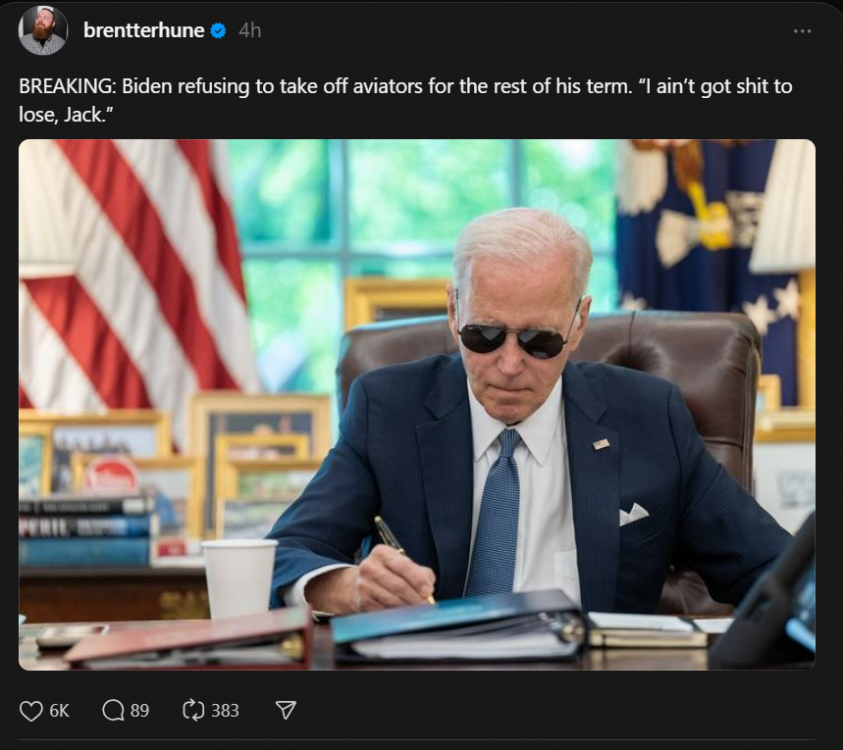Like the post with the heart icon
This screenshot has width=843, height=750.
coord(31,710)
